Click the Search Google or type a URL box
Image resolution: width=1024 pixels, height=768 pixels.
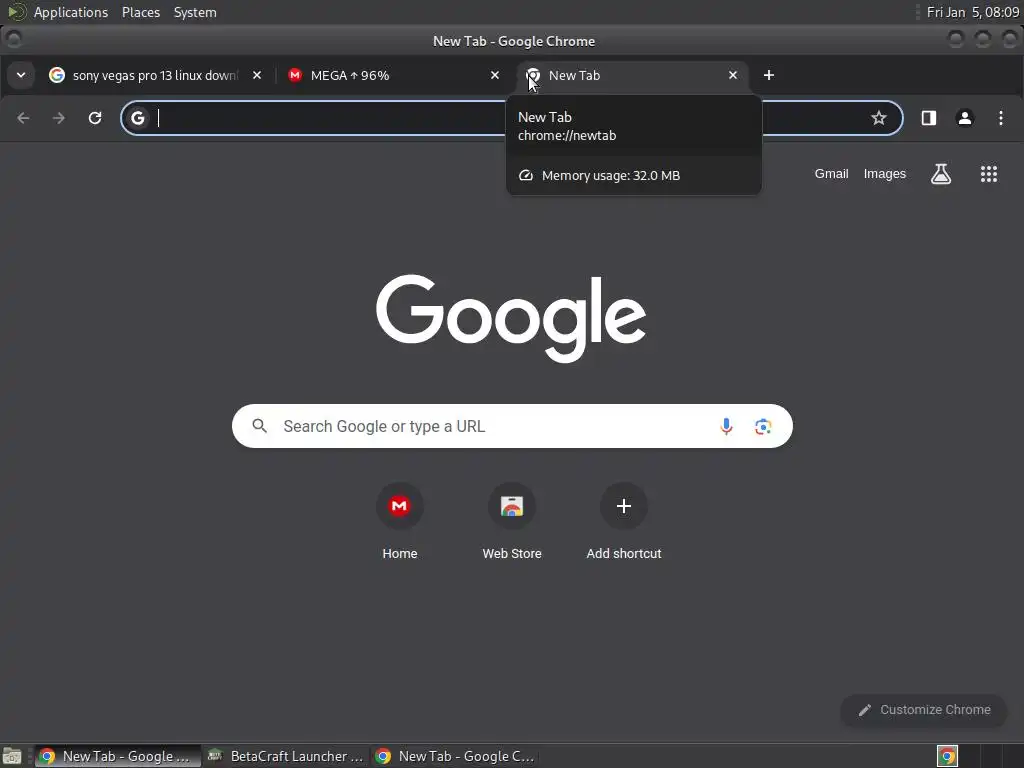coord(512,426)
